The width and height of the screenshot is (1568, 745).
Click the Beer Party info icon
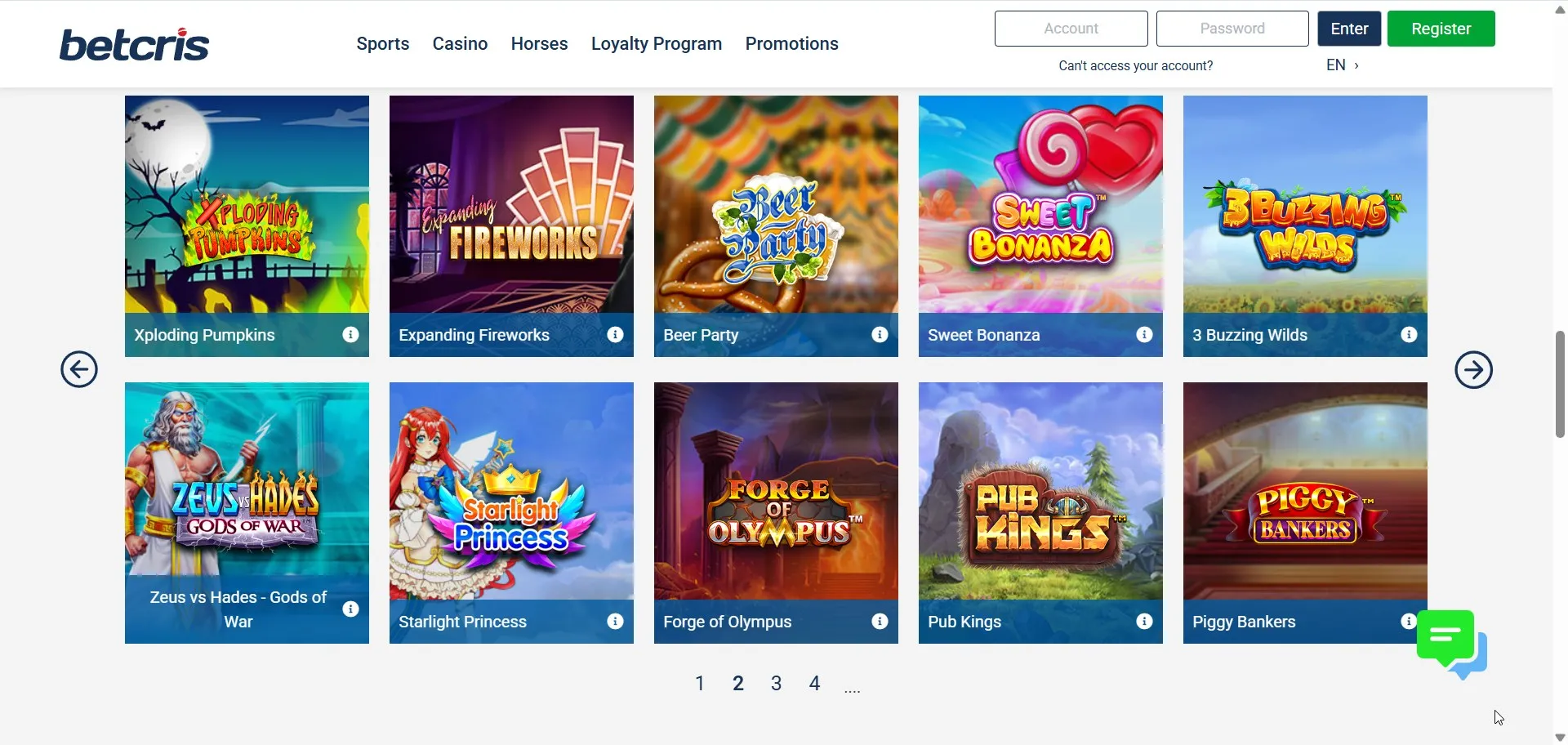[x=880, y=334]
